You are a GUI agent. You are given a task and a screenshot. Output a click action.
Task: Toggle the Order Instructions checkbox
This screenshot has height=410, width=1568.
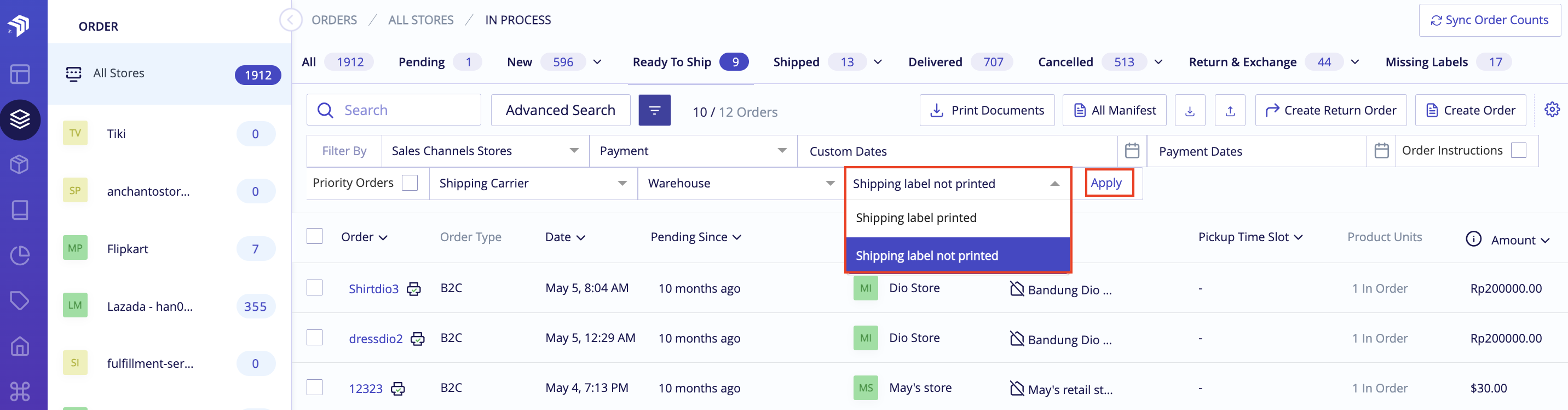click(1519, 151)
